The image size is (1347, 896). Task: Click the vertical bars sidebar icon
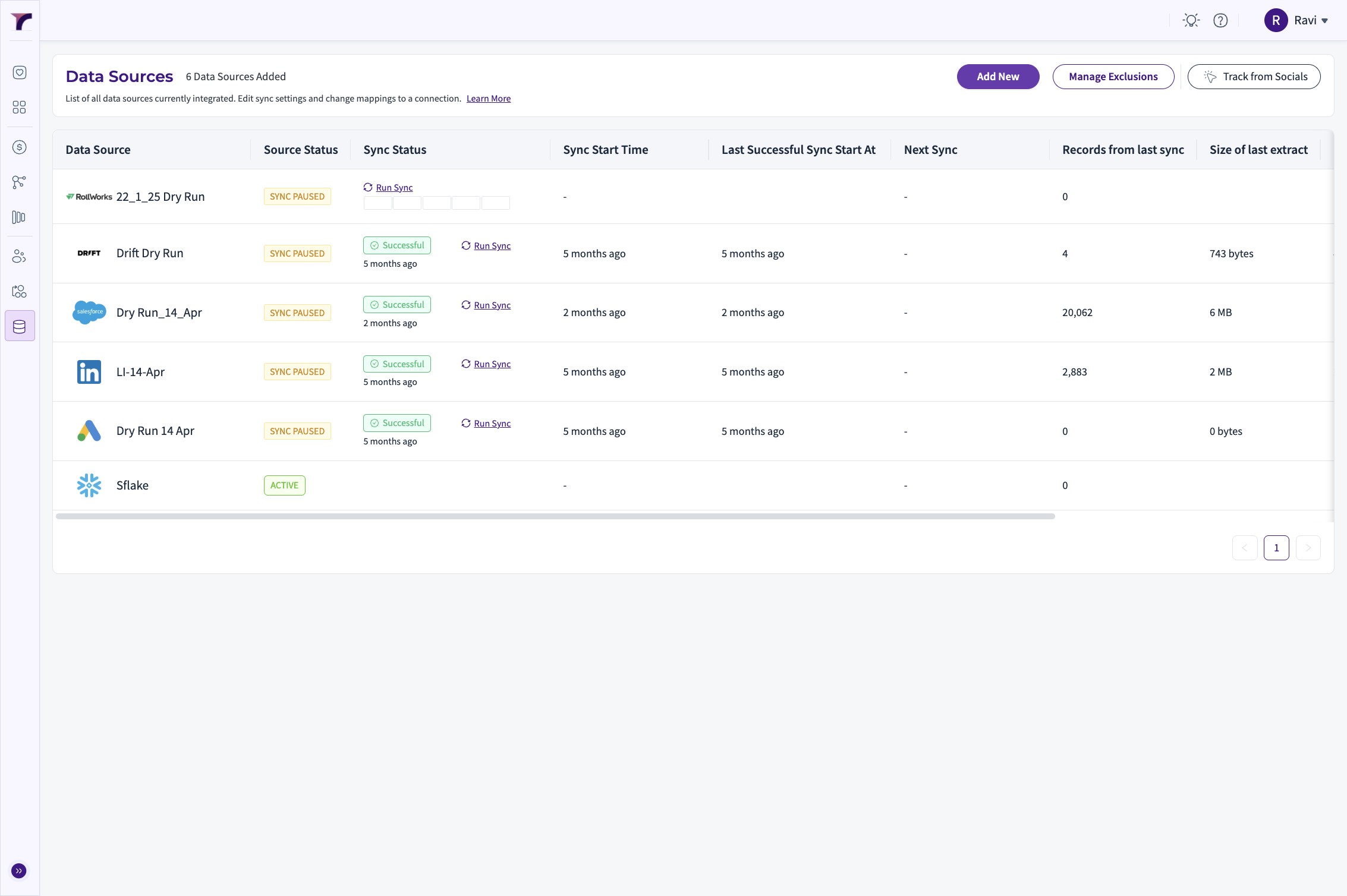click(20, 217)
